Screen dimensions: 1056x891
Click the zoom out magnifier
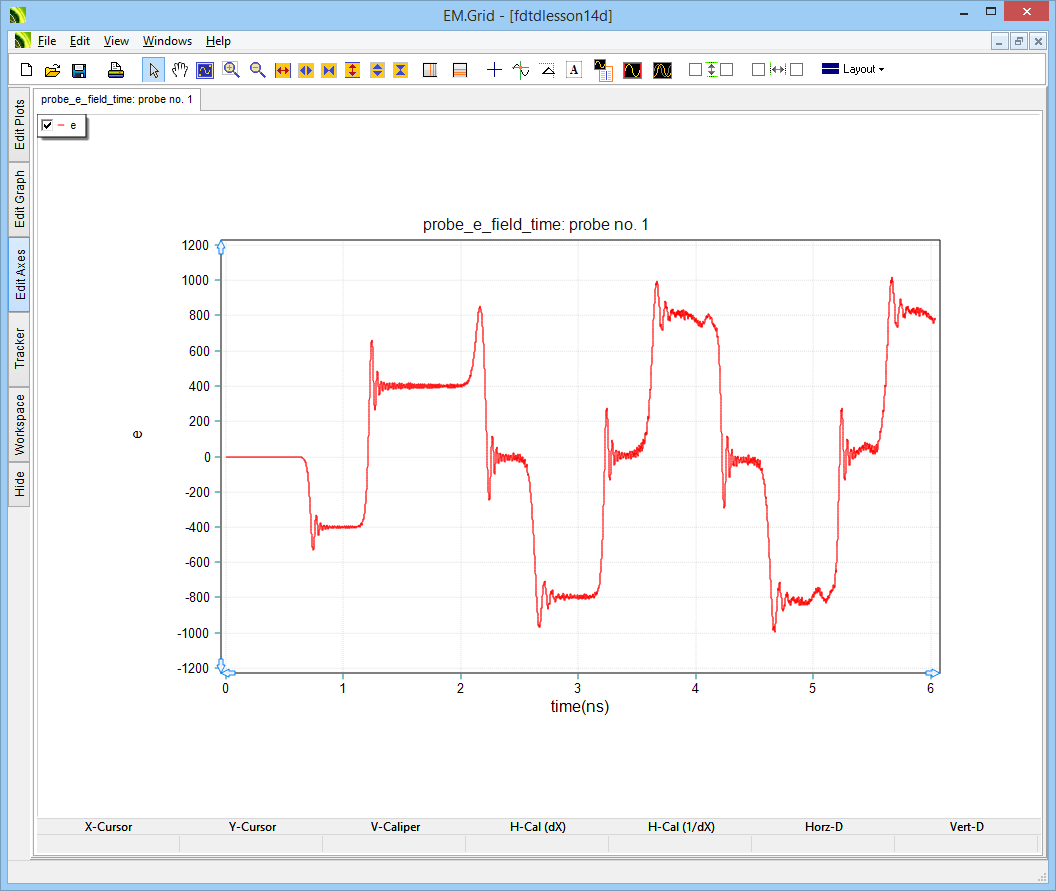[257, 70]
